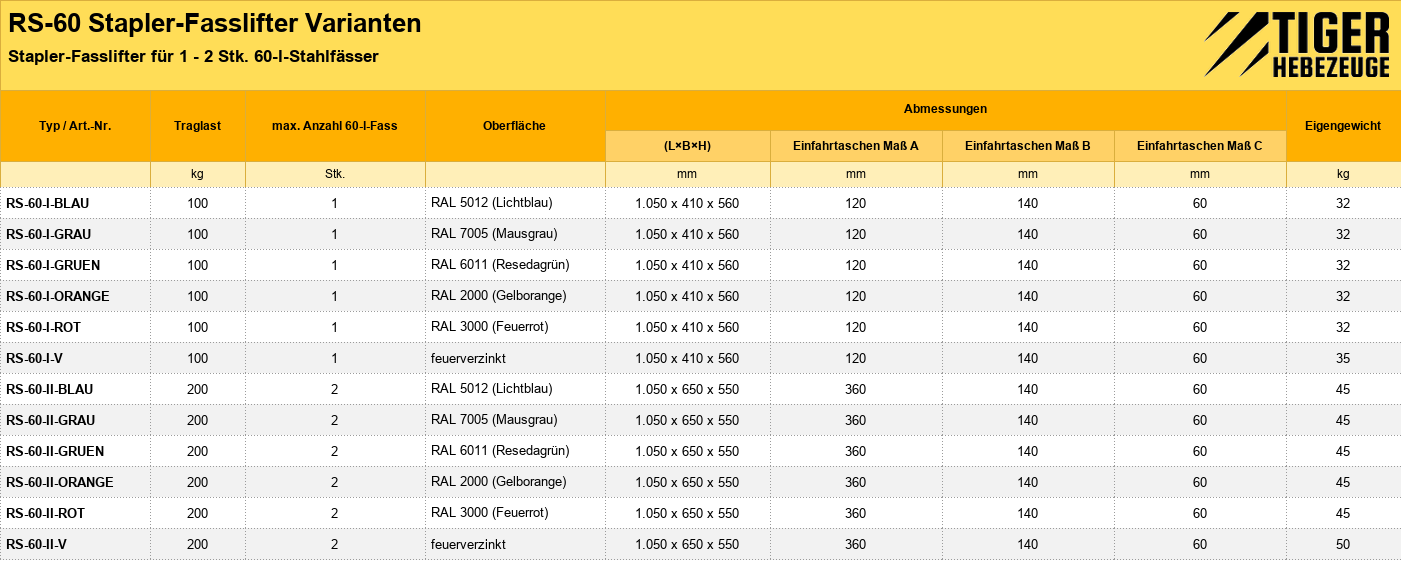The image size is (1401, 567).
Task: Click Traglast 200 in the RS-60-II-GRUEN row
Action: click(198, 451)
